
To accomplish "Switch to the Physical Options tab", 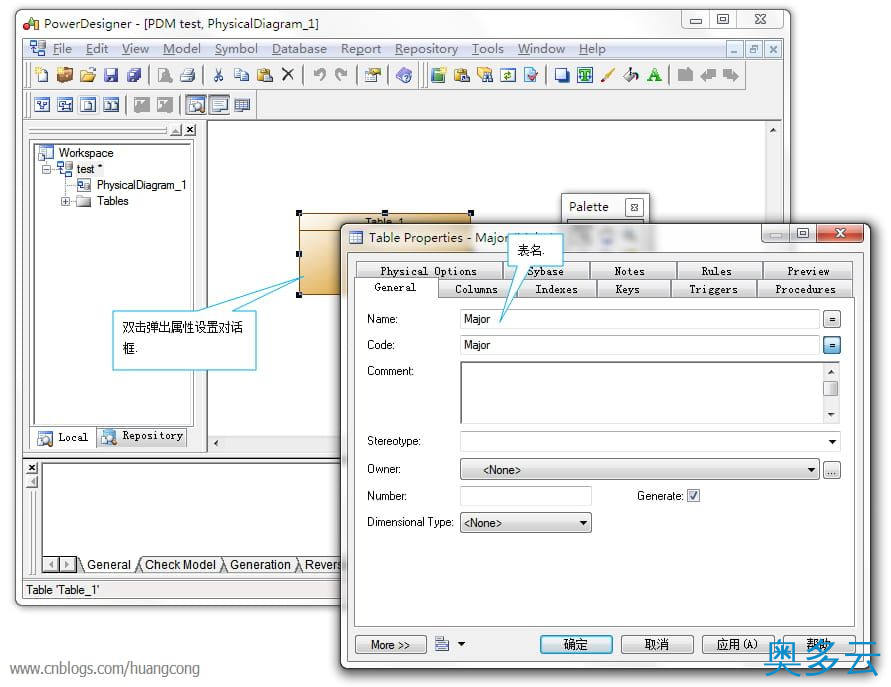I will tap(428, 271).
